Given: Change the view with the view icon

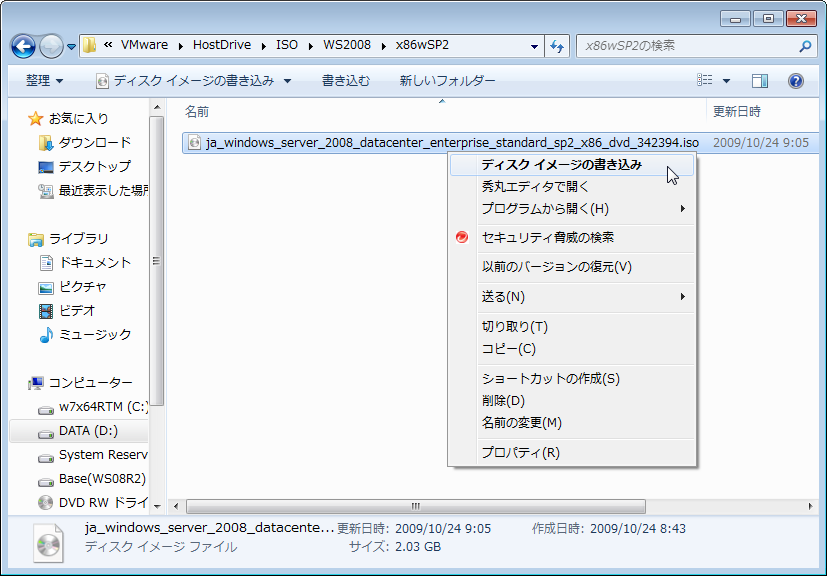Looking at the screenshot, I should pyautogui.click(x=705, y=80).
